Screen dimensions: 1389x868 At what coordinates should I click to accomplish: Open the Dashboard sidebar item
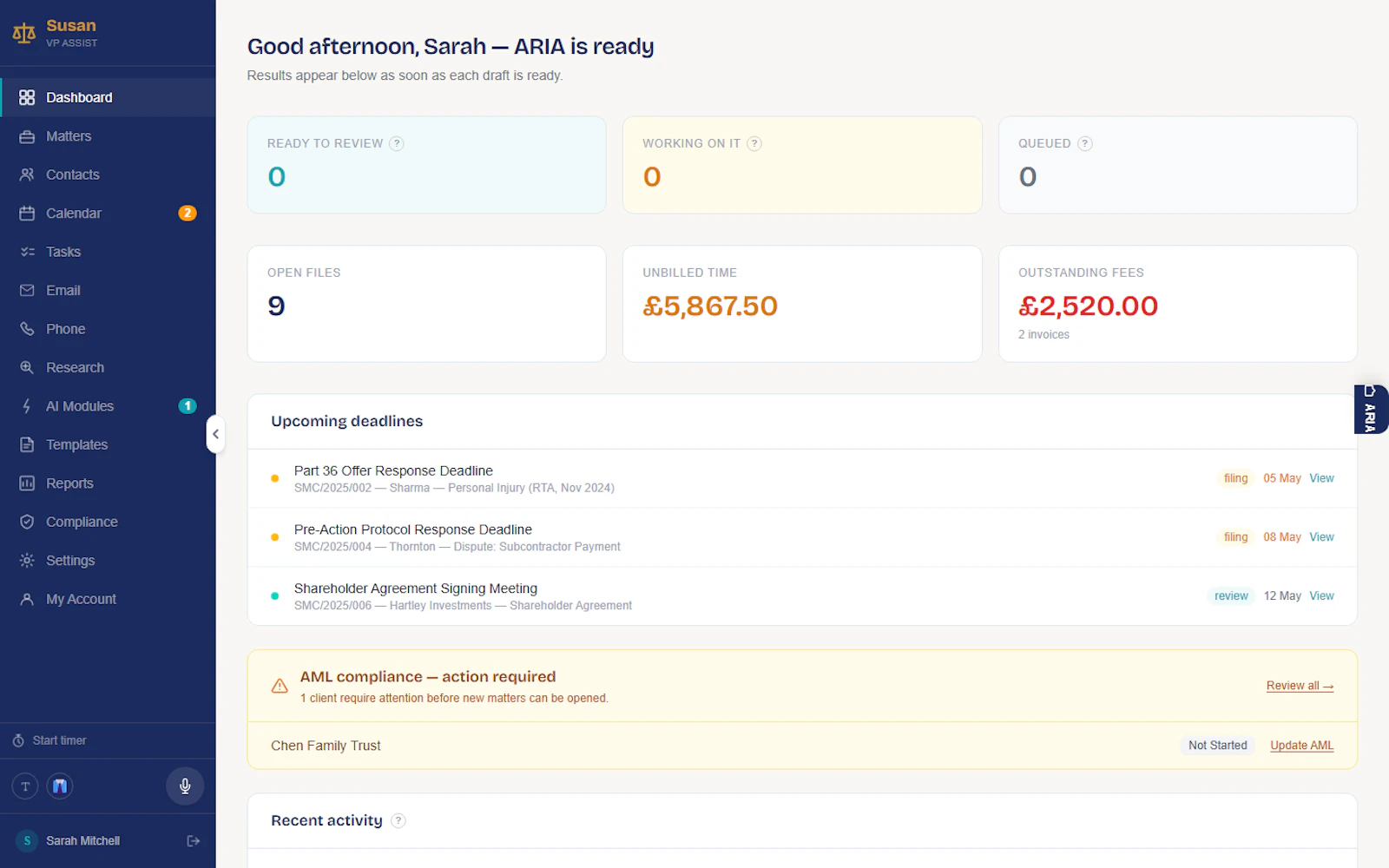(x=108, y=97)
